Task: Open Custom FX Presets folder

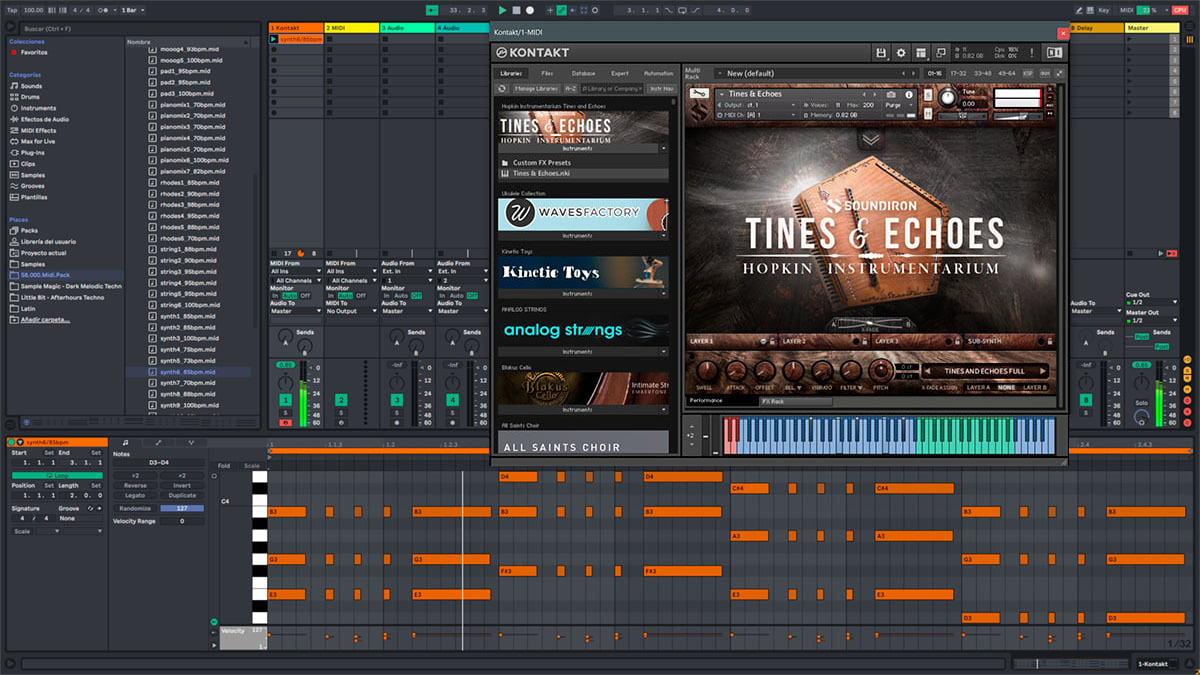Action: [541, 162]
